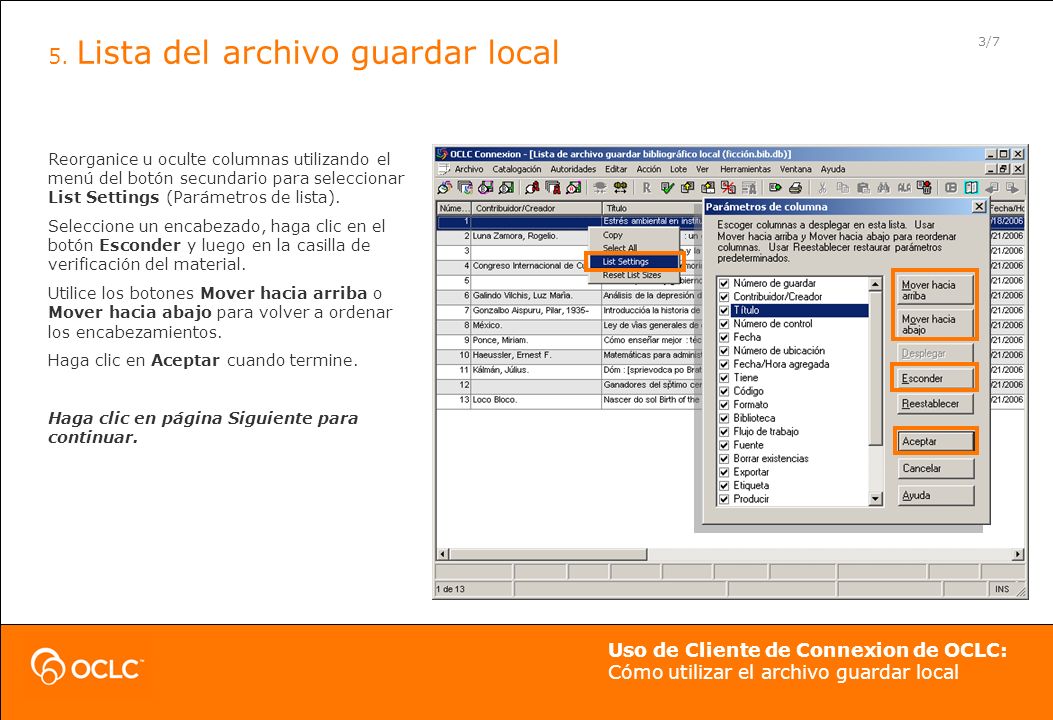Open the Catalogación menu
1053x720 pixels.
pyautogui.click(x=516, y=169)
